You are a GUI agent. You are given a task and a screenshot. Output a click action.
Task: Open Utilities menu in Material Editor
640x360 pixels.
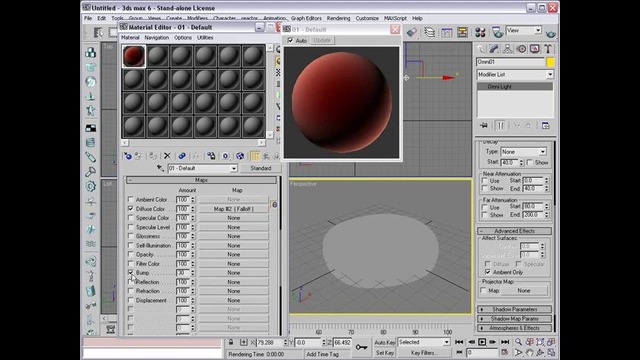click(205, 38)
